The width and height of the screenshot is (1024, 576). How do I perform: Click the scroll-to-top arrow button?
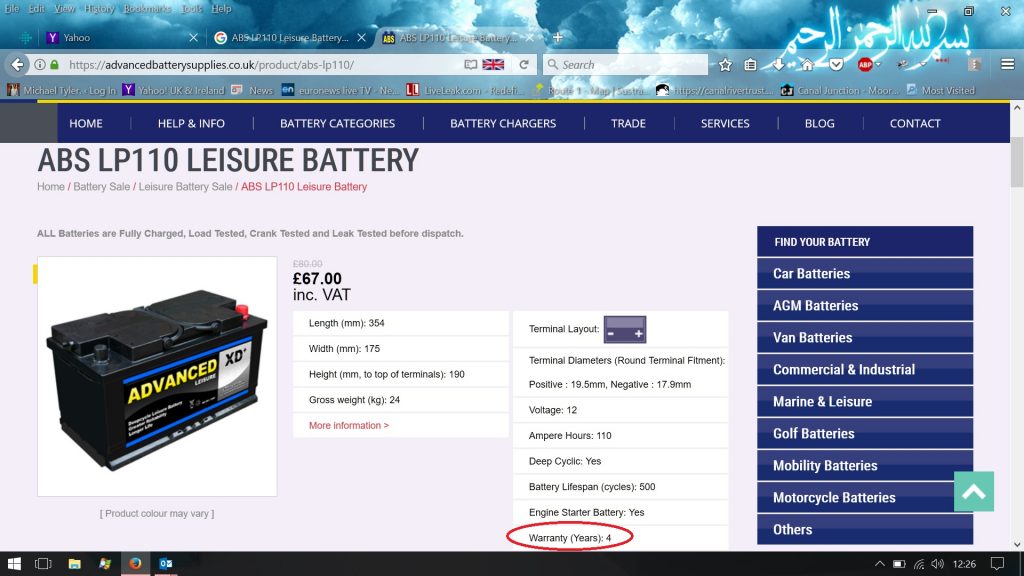pos(974,491)
